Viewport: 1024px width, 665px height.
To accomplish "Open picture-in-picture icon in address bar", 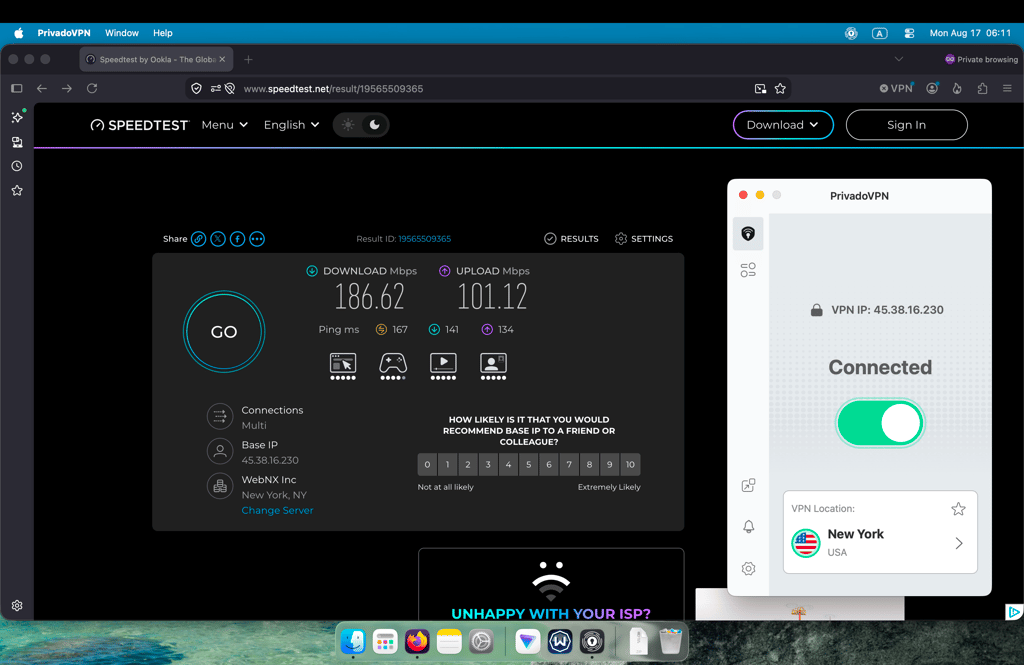I will coord(760,88).
